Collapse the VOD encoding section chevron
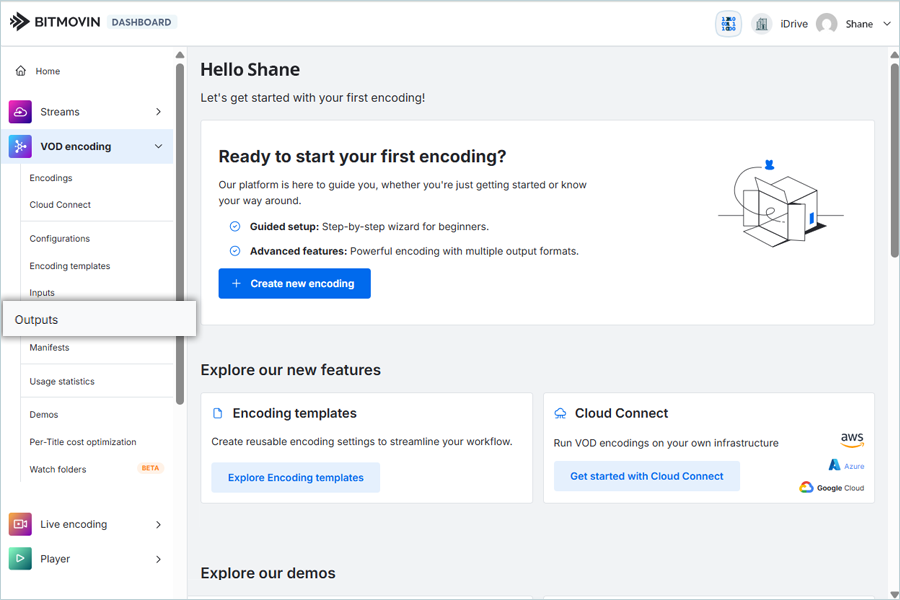The image size is (900, 600). point(158,147)
